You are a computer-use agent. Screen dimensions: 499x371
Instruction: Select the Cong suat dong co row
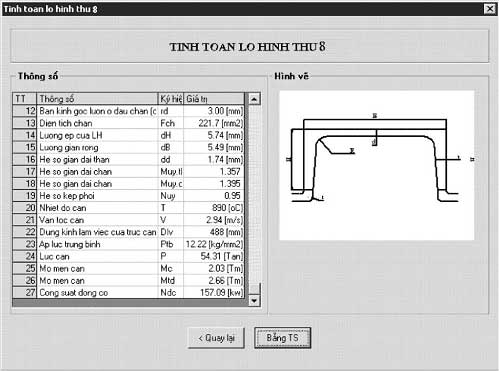click(x=128, y=292)
